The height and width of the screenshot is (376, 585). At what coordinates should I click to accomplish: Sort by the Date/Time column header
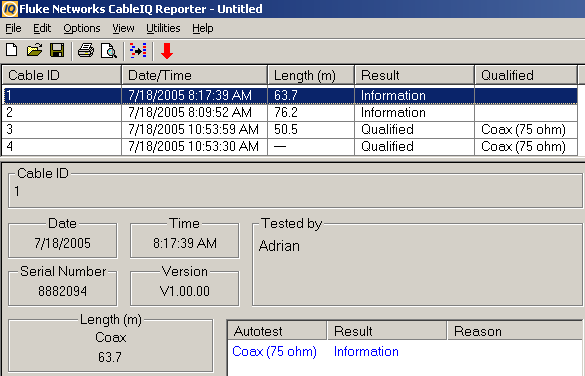pyautogui.click(x=194, y=75)
